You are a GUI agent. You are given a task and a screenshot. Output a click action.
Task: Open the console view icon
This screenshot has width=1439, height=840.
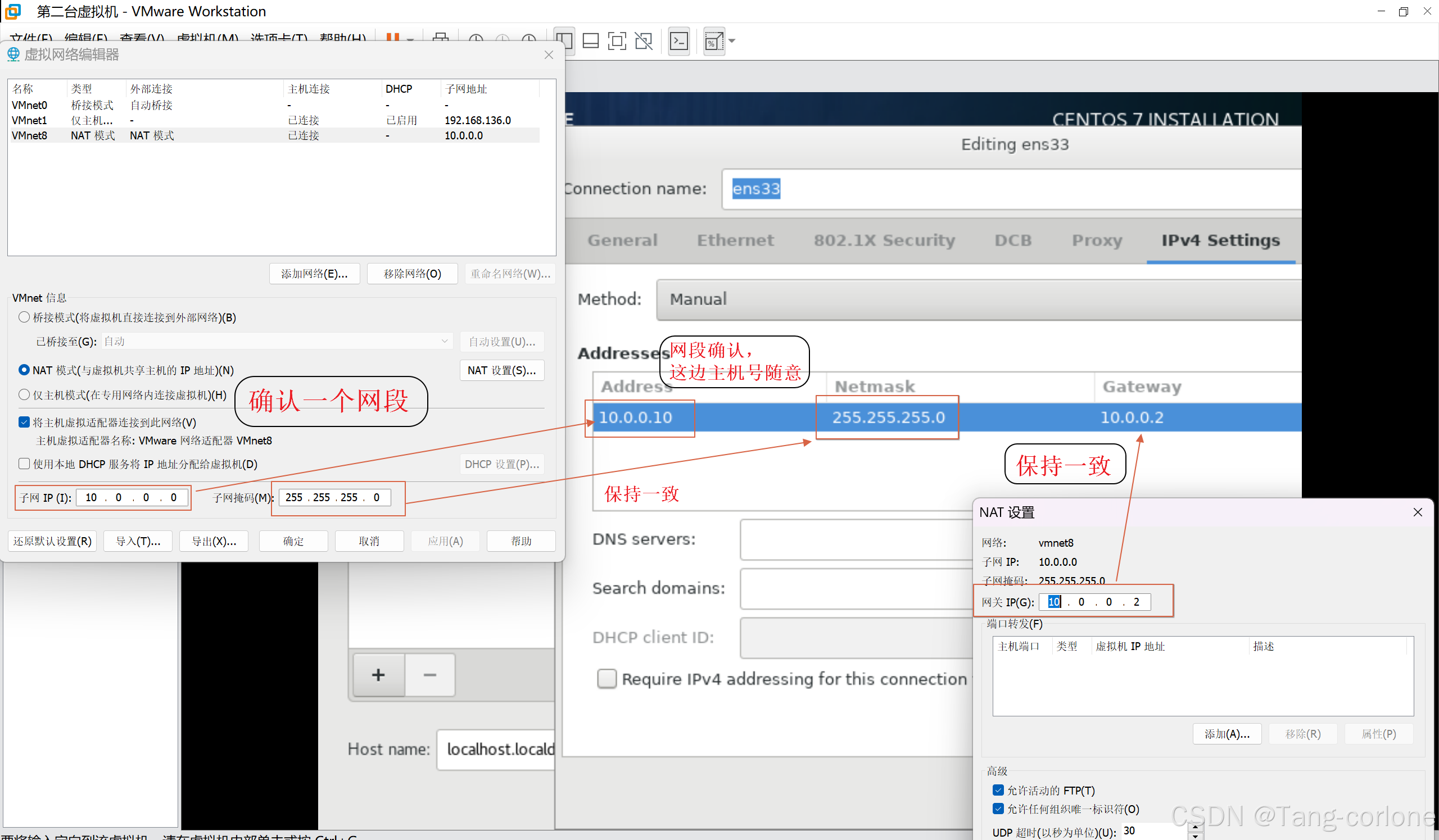click(679, 41)
